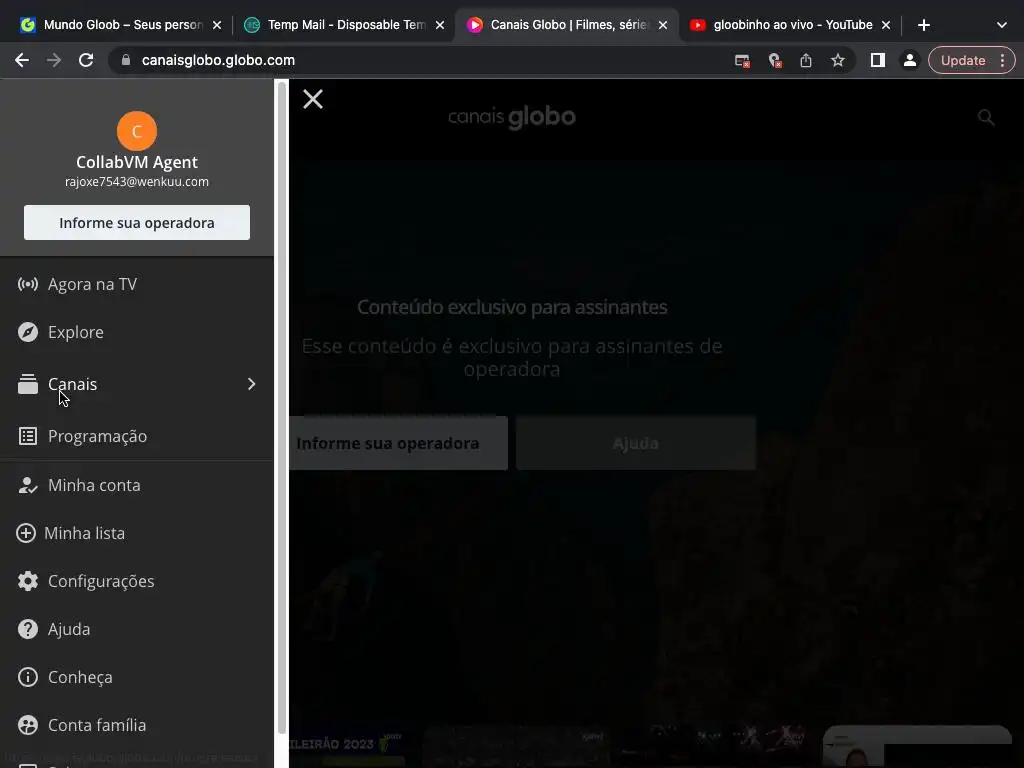Open Programação menu item
This screenshot has width=1024, height=768.
[x=136, y=436]
